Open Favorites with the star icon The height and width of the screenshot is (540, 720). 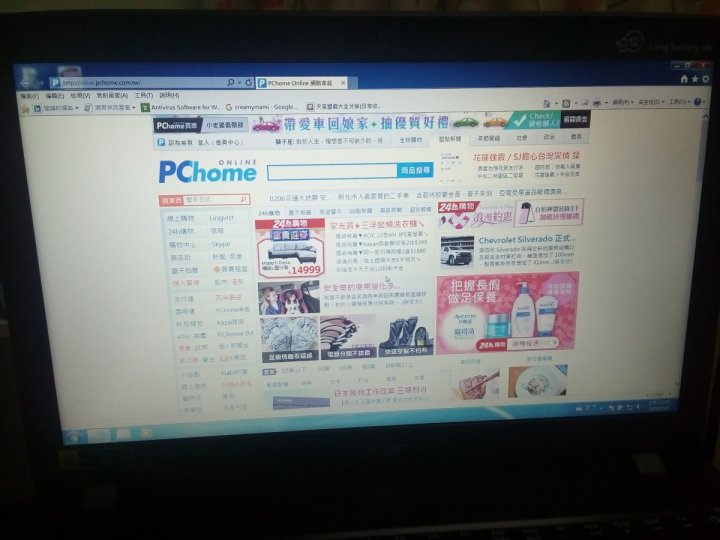click(x=695, y=79)
